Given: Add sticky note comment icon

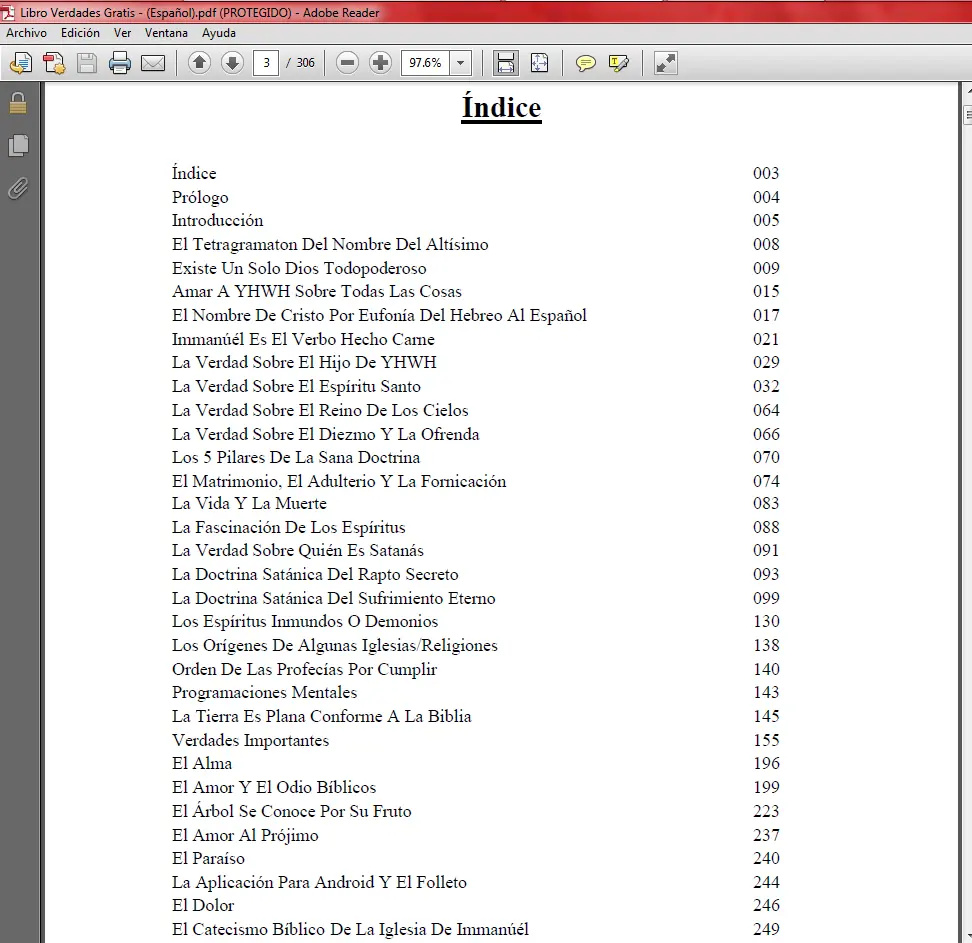Looking at the screenshot, I should (x=585, y=63).
